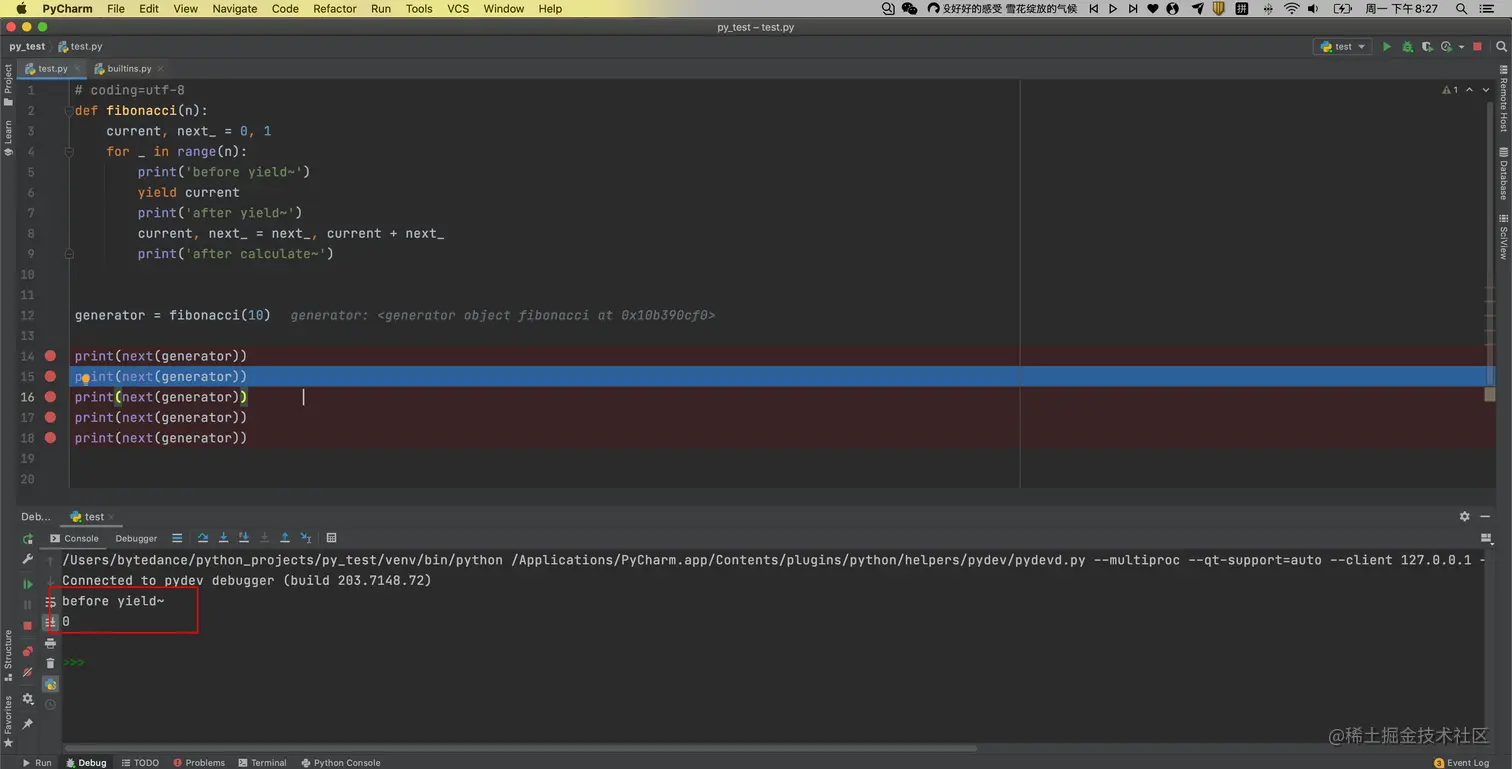This screenshot has width=1512, height=769.
Task: Click the console horizontal scrollbar
Action: (x=520, y=748)
